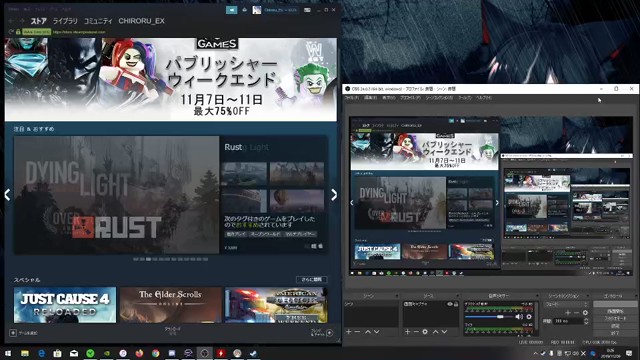Mute desktop audio speaker icon in mixer

519,317
